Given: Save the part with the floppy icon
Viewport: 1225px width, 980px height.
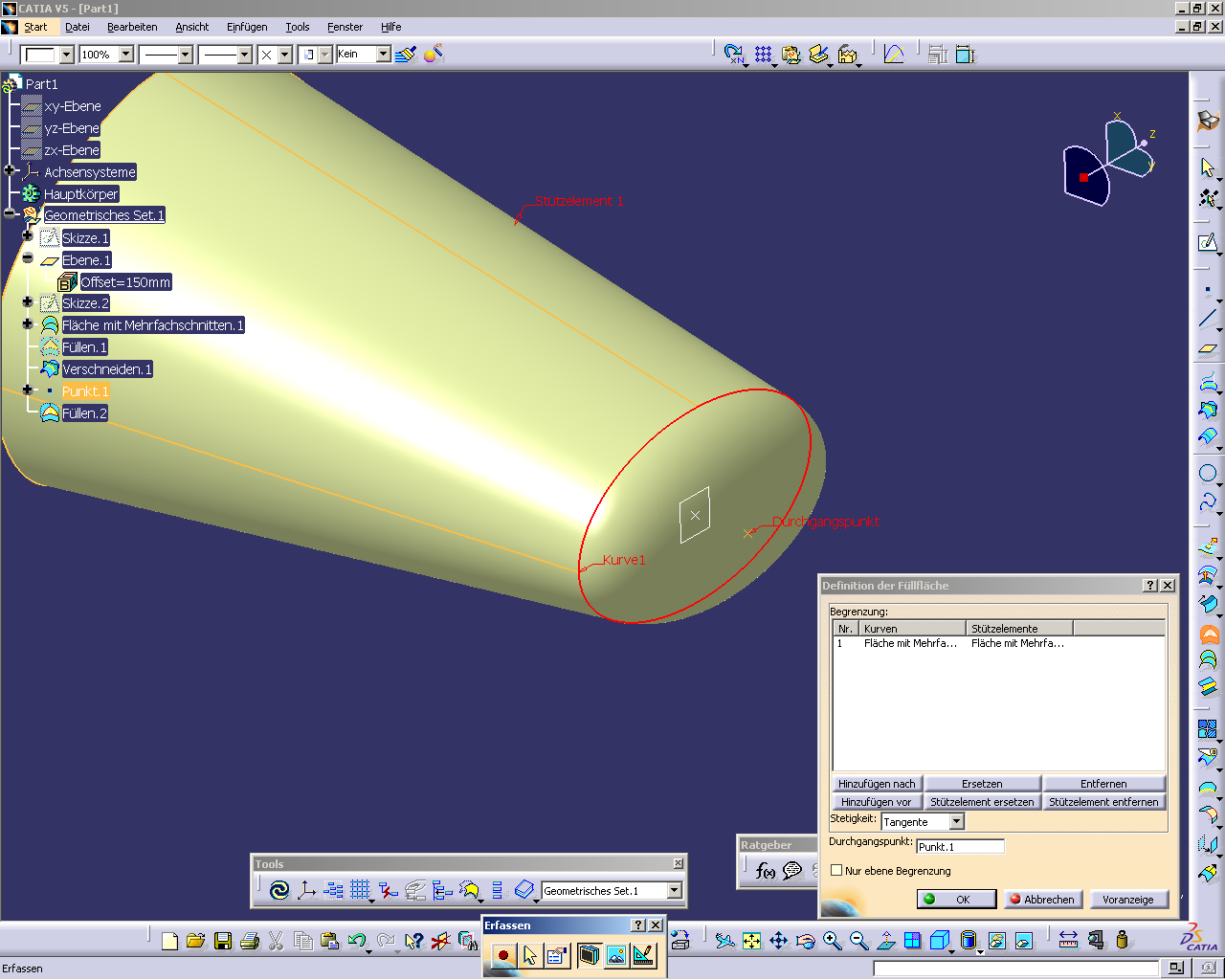Looking at the screenshot, I should [x=223, y=941].
